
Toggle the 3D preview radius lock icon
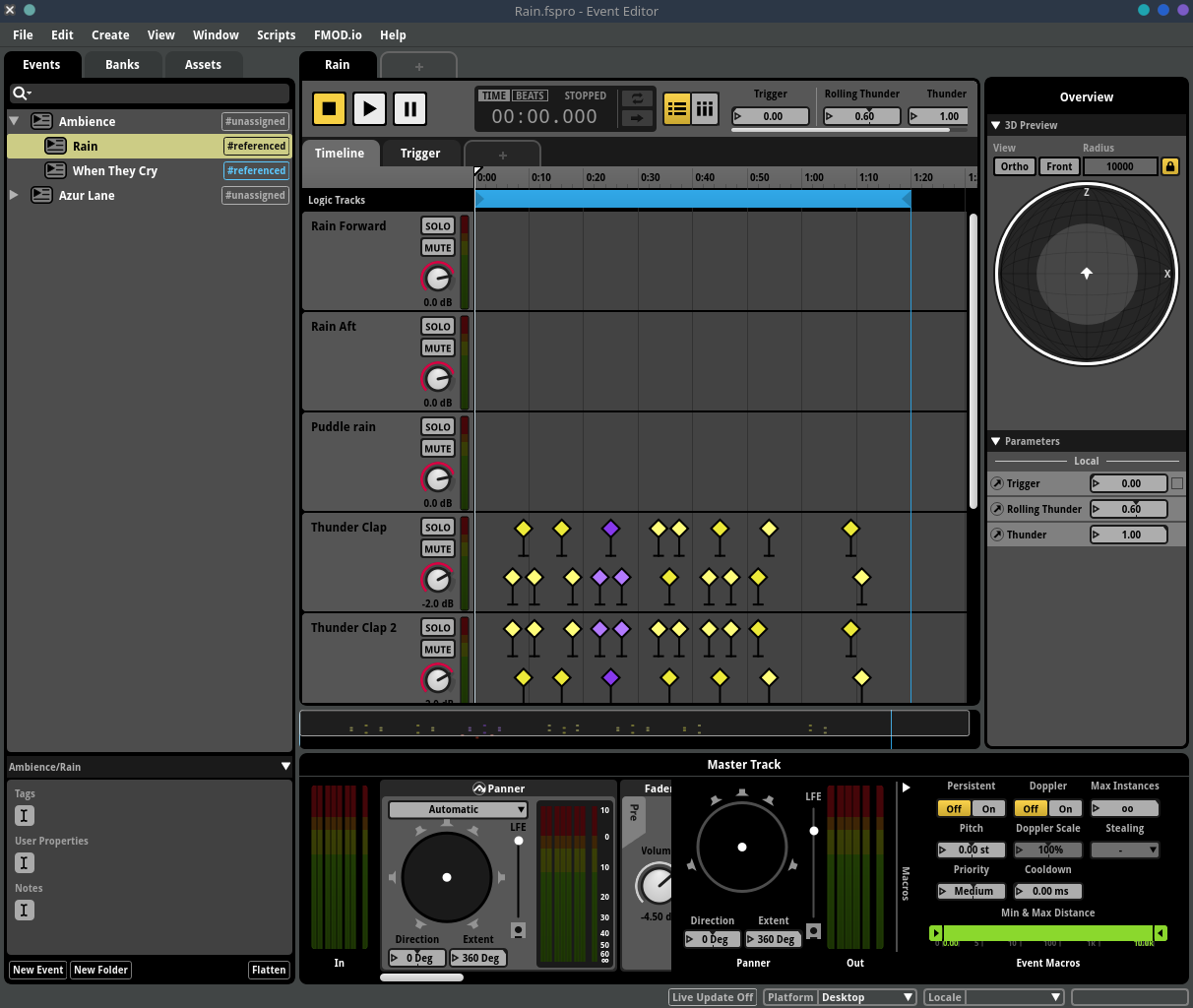click(1170, 166)
